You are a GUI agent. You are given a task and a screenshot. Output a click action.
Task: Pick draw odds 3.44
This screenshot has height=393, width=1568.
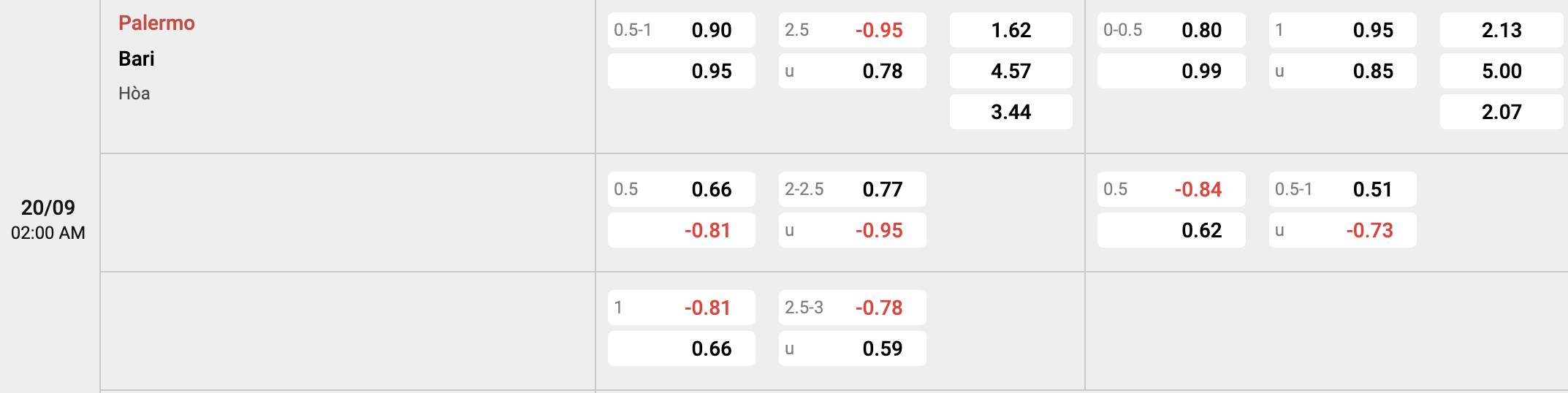pos(1011,112)
